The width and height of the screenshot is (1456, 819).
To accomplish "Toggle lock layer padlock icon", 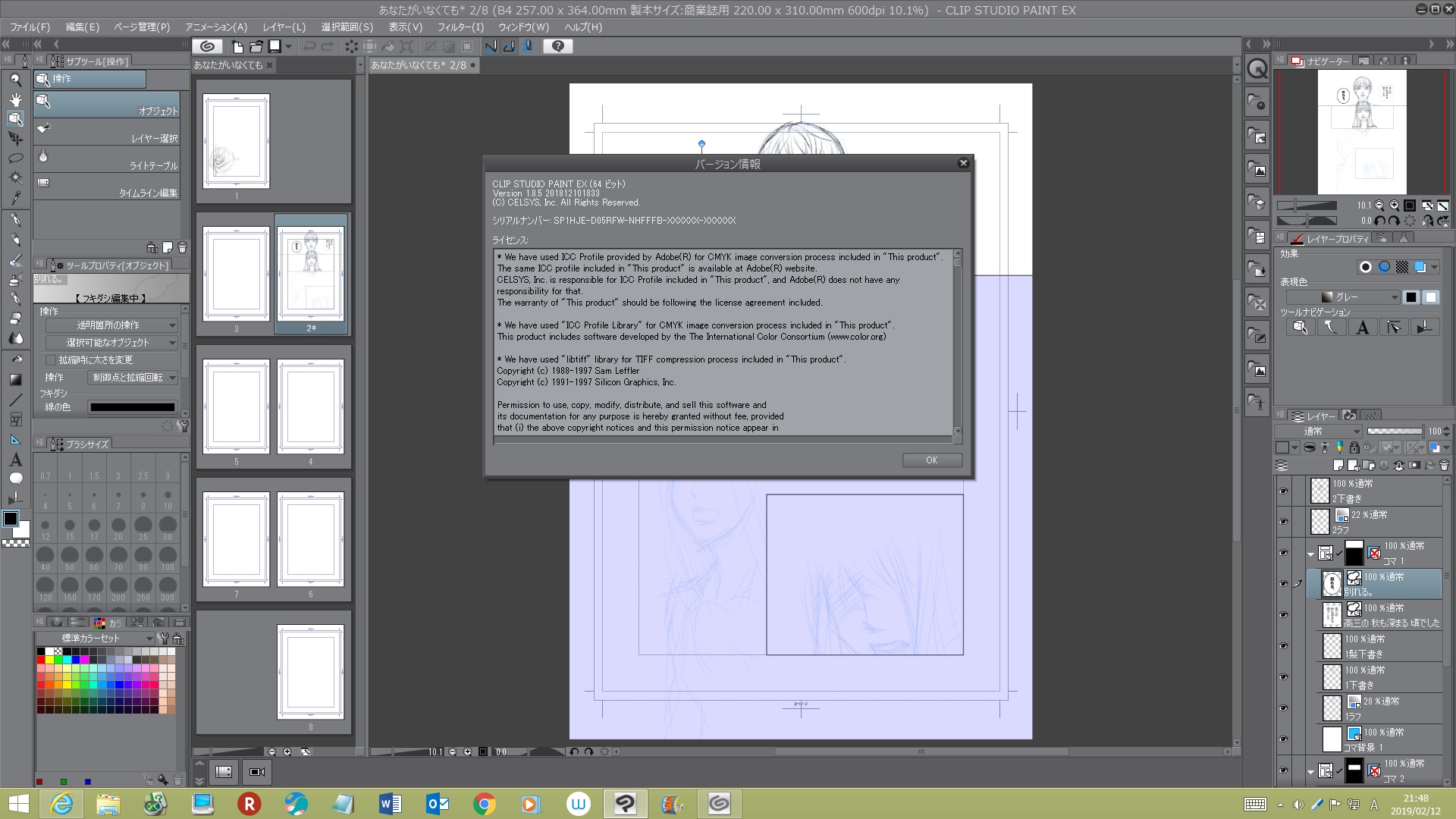I will tap(1354, 447).
